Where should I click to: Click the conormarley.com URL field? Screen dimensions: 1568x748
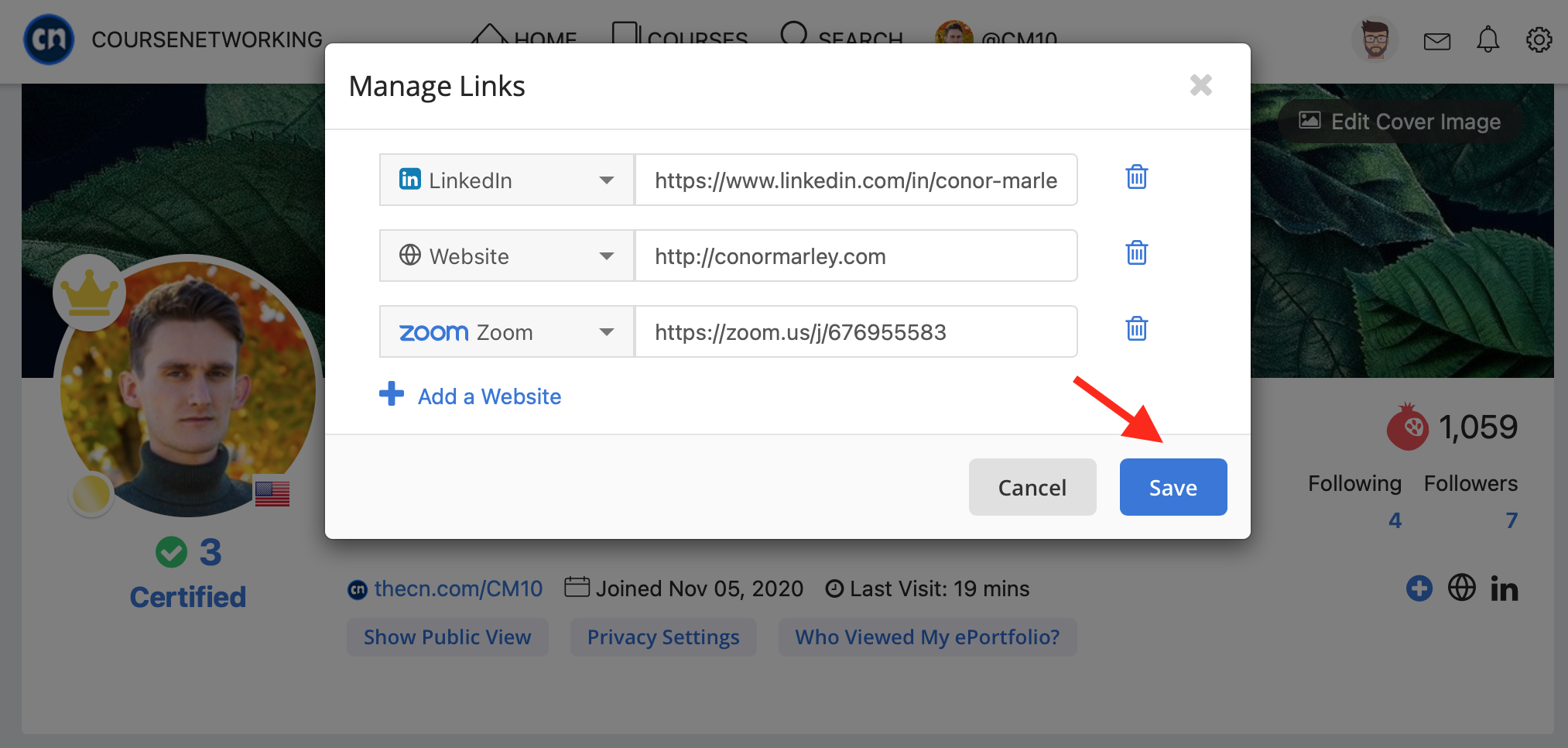click(856, 256)
